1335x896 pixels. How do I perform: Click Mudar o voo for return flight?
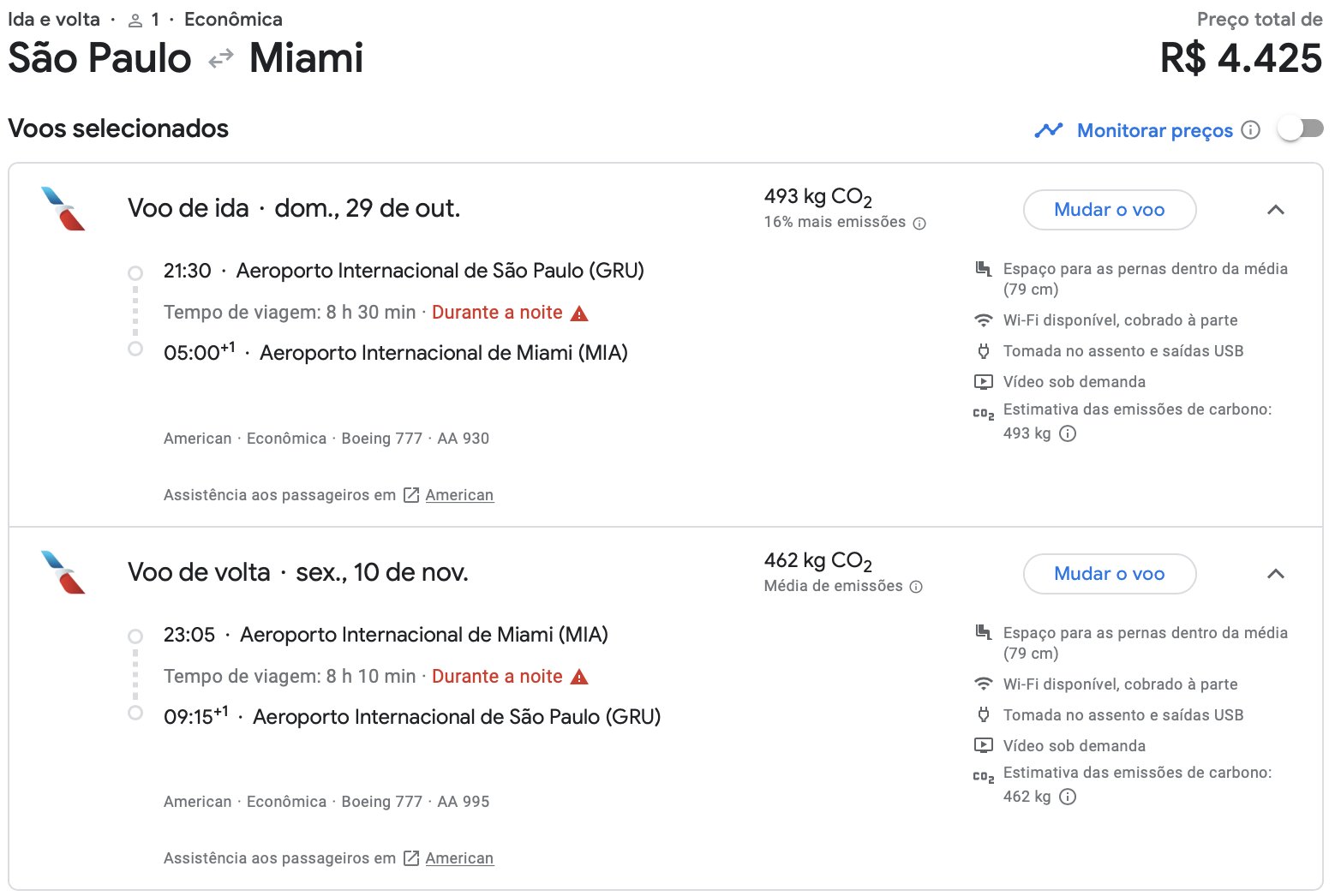point(1110,574)
